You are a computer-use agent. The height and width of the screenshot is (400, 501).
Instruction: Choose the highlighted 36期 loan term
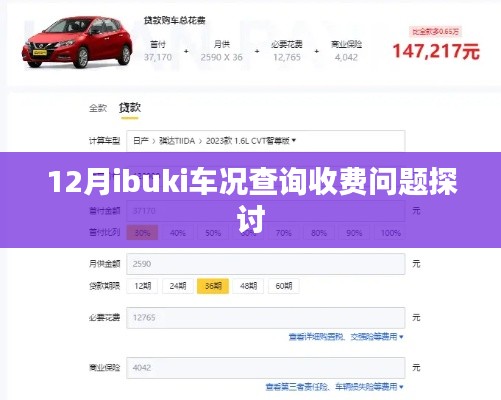point(213,286)
